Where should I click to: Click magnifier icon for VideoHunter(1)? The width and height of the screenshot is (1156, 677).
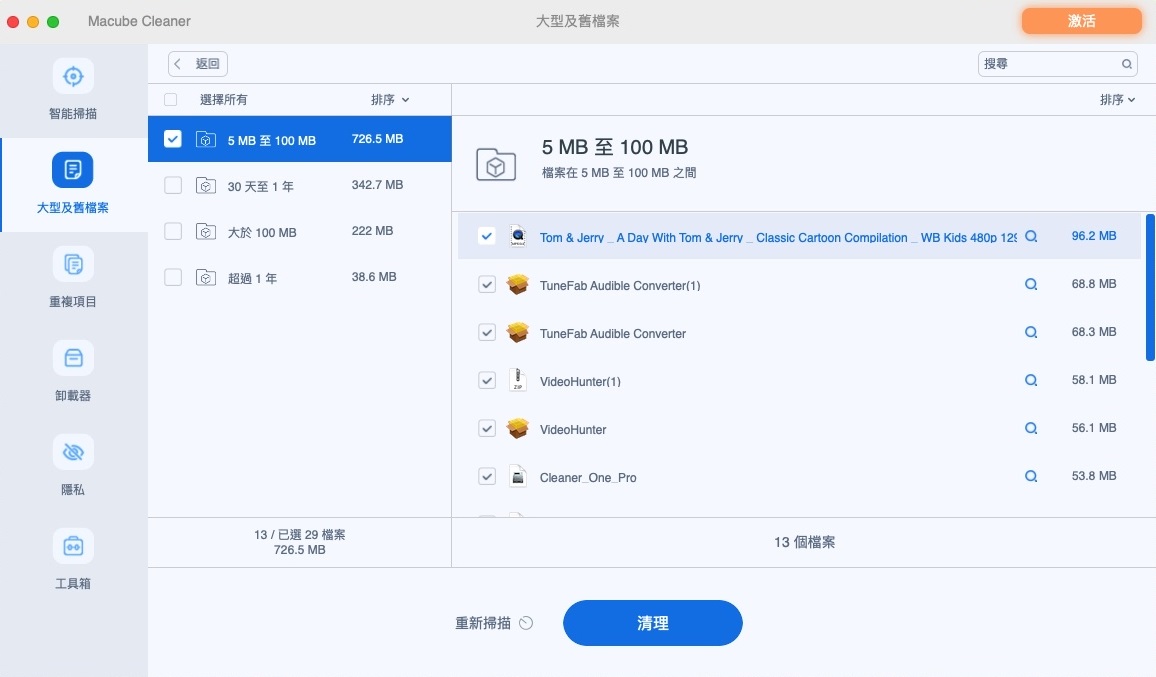[x=1031, y=381]
